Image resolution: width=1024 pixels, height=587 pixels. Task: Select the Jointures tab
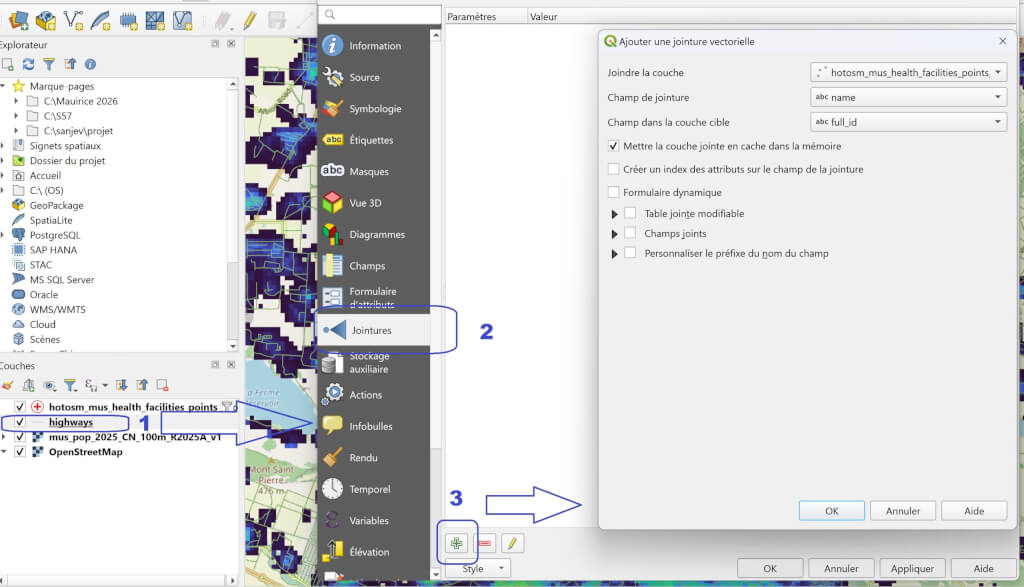click(371, 330)
